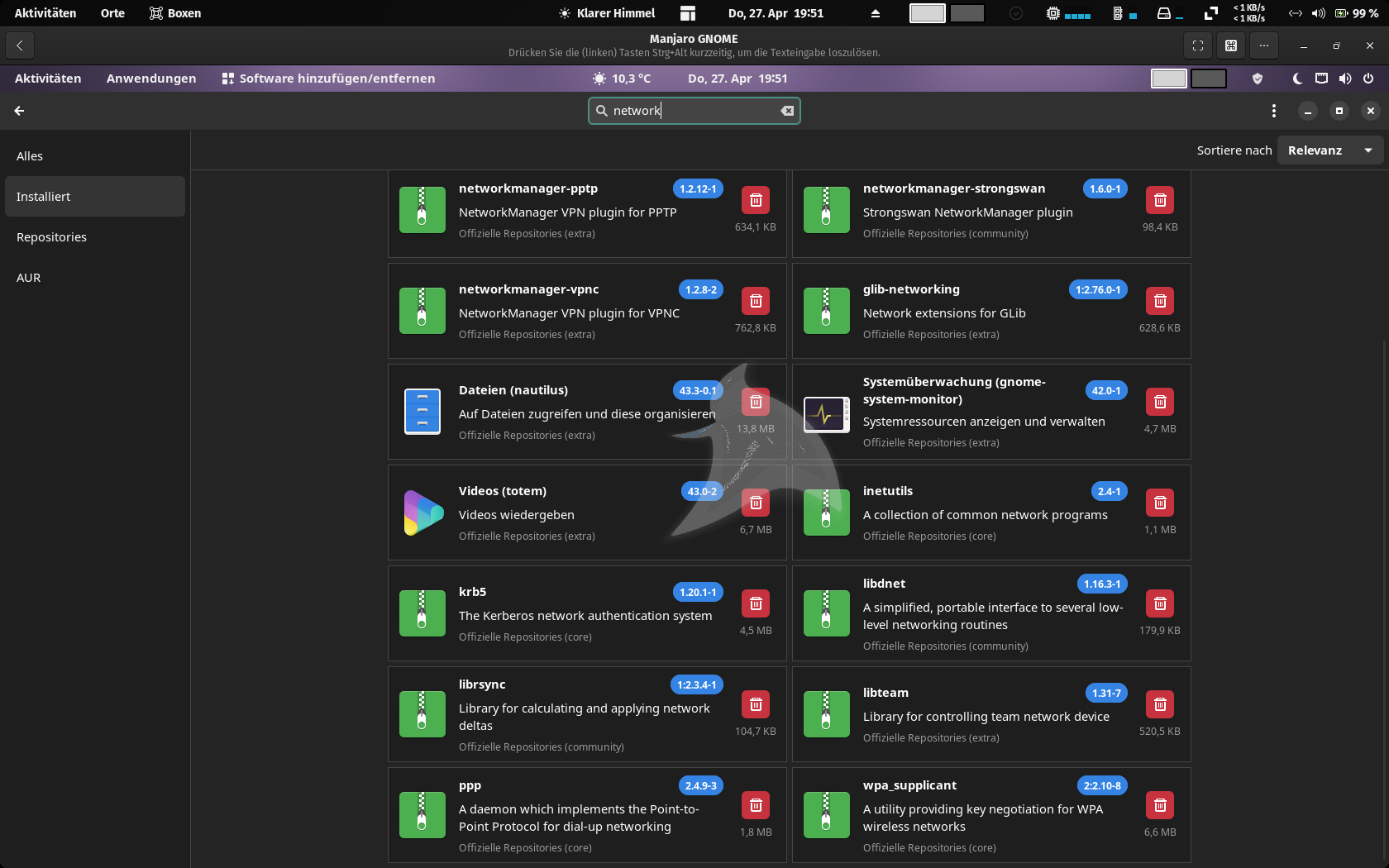The image size is (1389, 868).
Task: Click the night mode moon icon
Action: pos(1297,79)
